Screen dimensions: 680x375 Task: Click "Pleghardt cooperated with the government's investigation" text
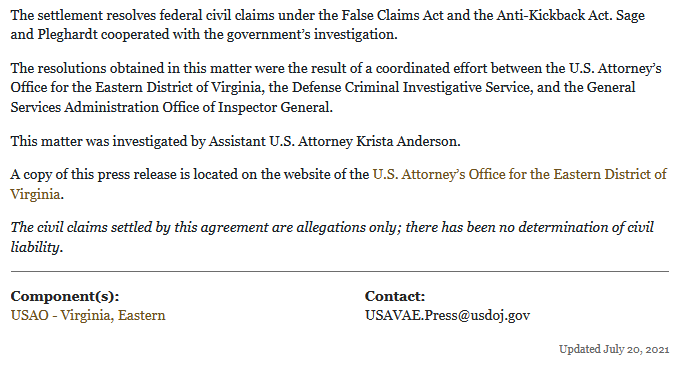tap(217, 34)
